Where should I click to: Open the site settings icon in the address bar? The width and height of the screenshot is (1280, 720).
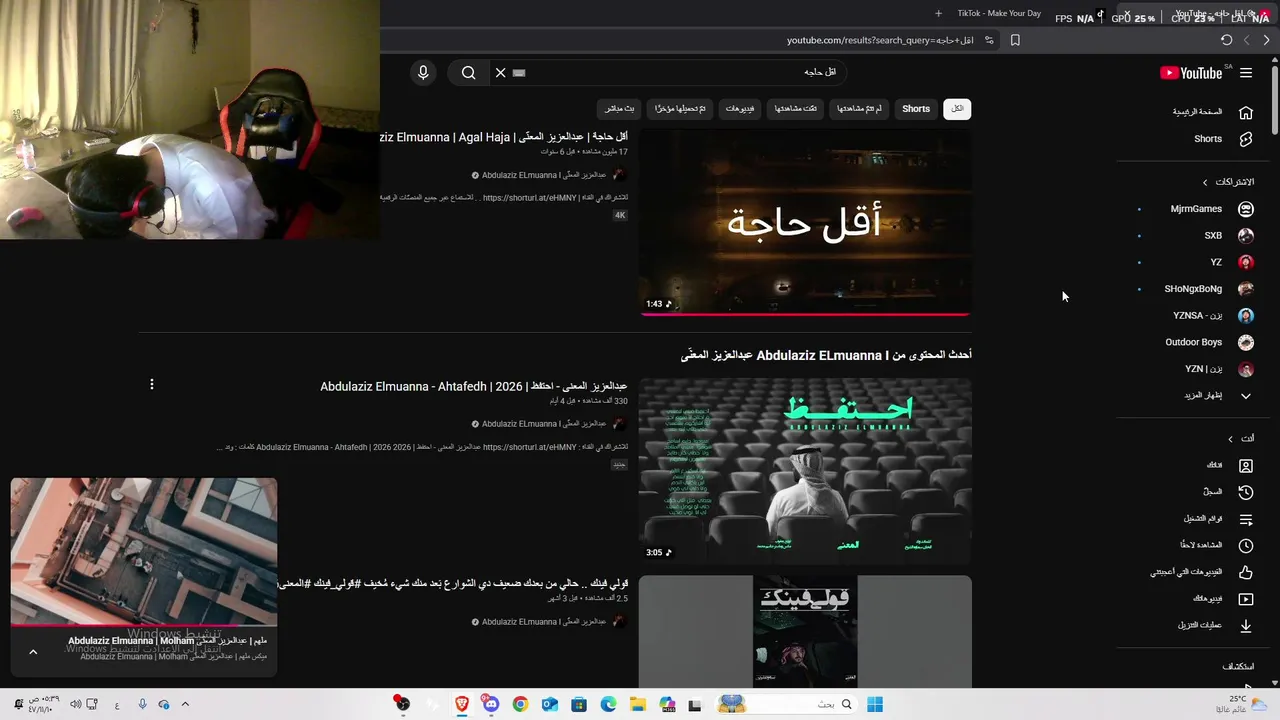click(989, 40)
